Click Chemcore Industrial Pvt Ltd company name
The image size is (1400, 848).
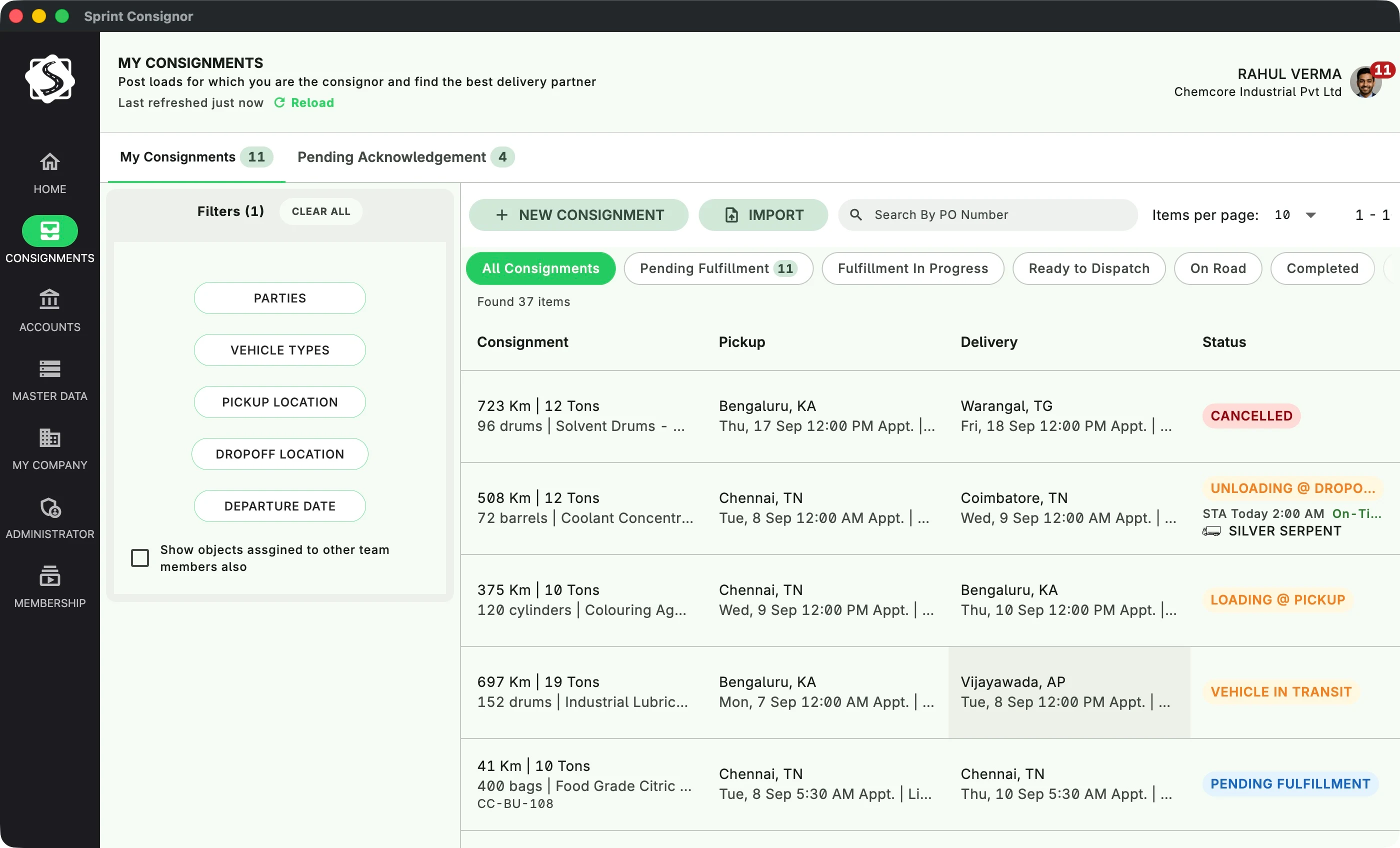click(1257, 92)
